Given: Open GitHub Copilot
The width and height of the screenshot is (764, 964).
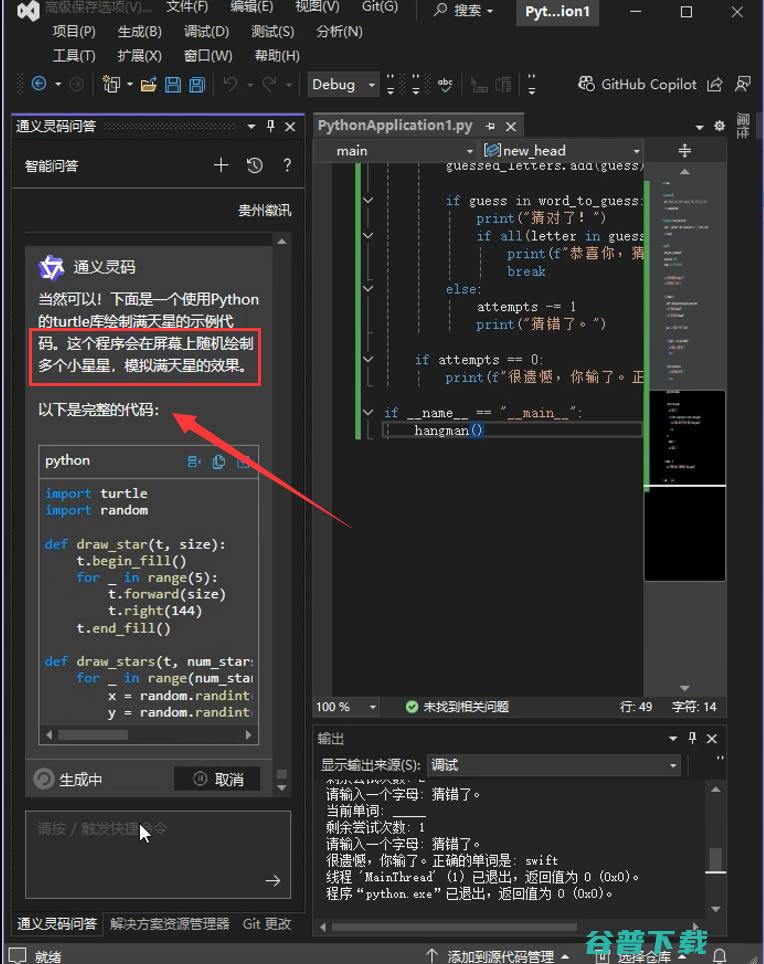Looking at the screenshot, I should click(637, 84).
